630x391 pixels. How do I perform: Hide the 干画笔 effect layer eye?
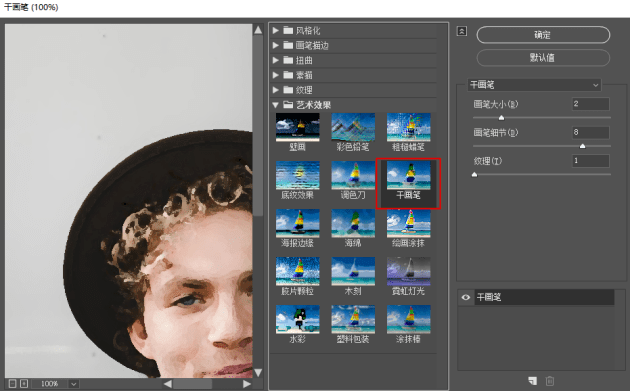coord(466,297)
